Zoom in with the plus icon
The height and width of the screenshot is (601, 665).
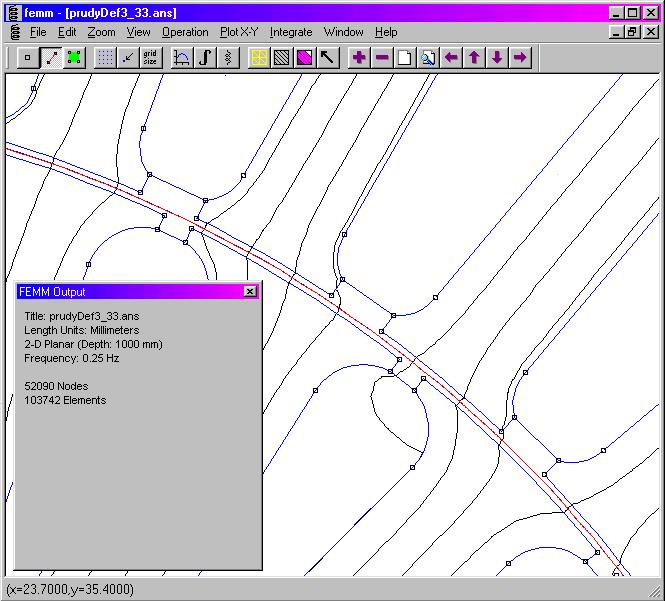point(359,57)
